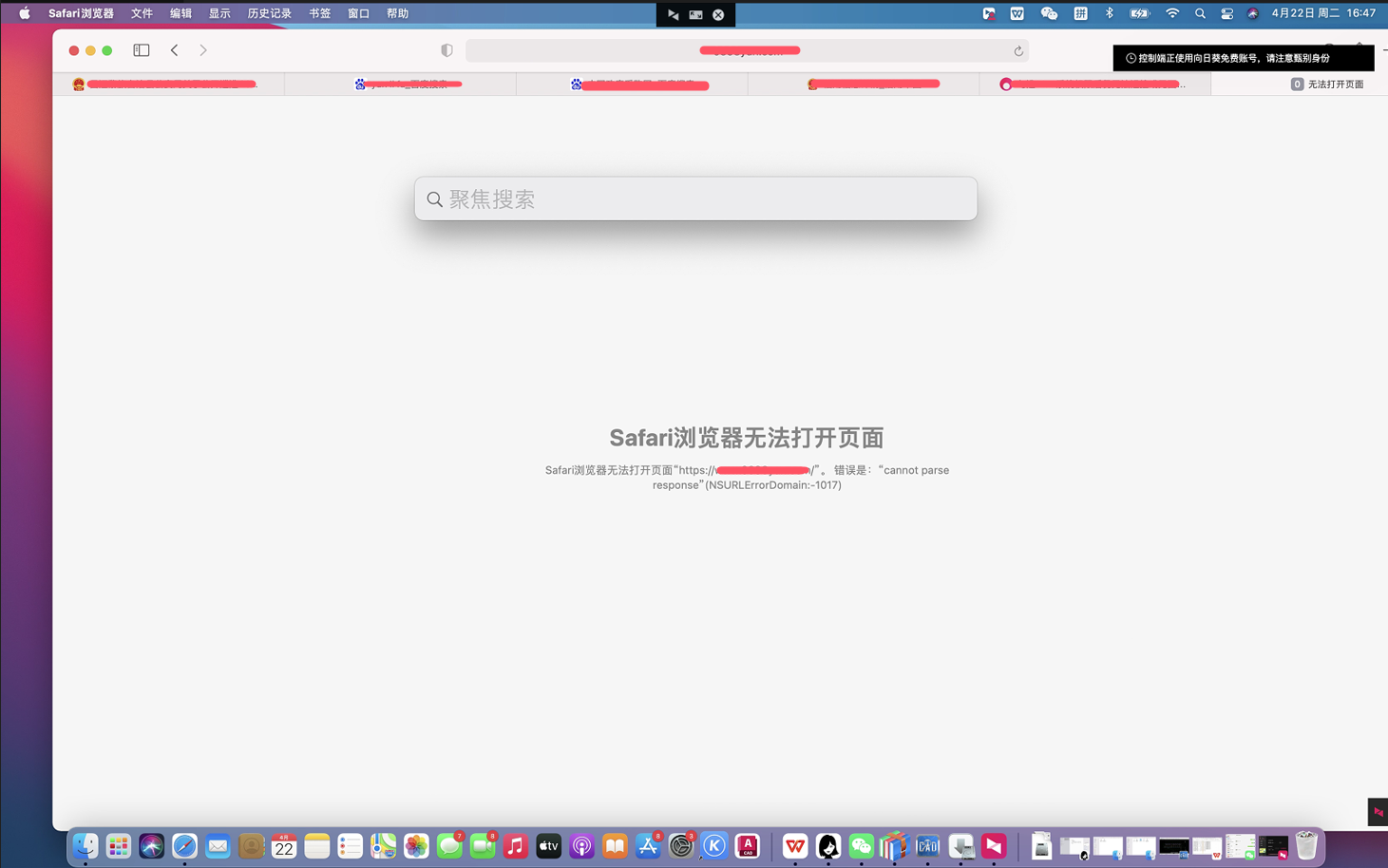This screenshot has width=1388, height=868.
Task: Open Notes in the Dock
Action: (x=317, y=845)
